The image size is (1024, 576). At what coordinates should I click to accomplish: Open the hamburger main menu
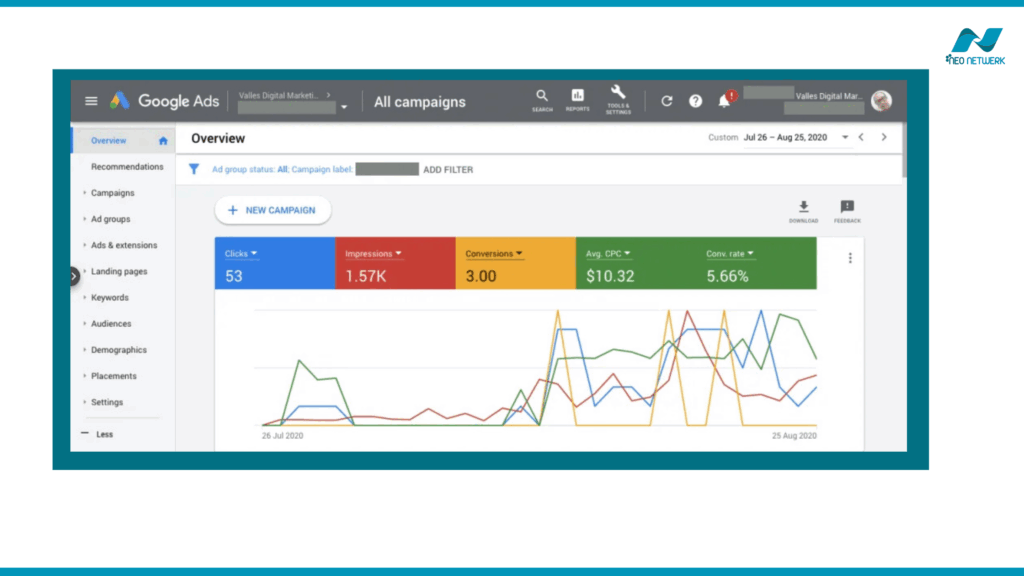pyautogui.click(x=91, y=101)
